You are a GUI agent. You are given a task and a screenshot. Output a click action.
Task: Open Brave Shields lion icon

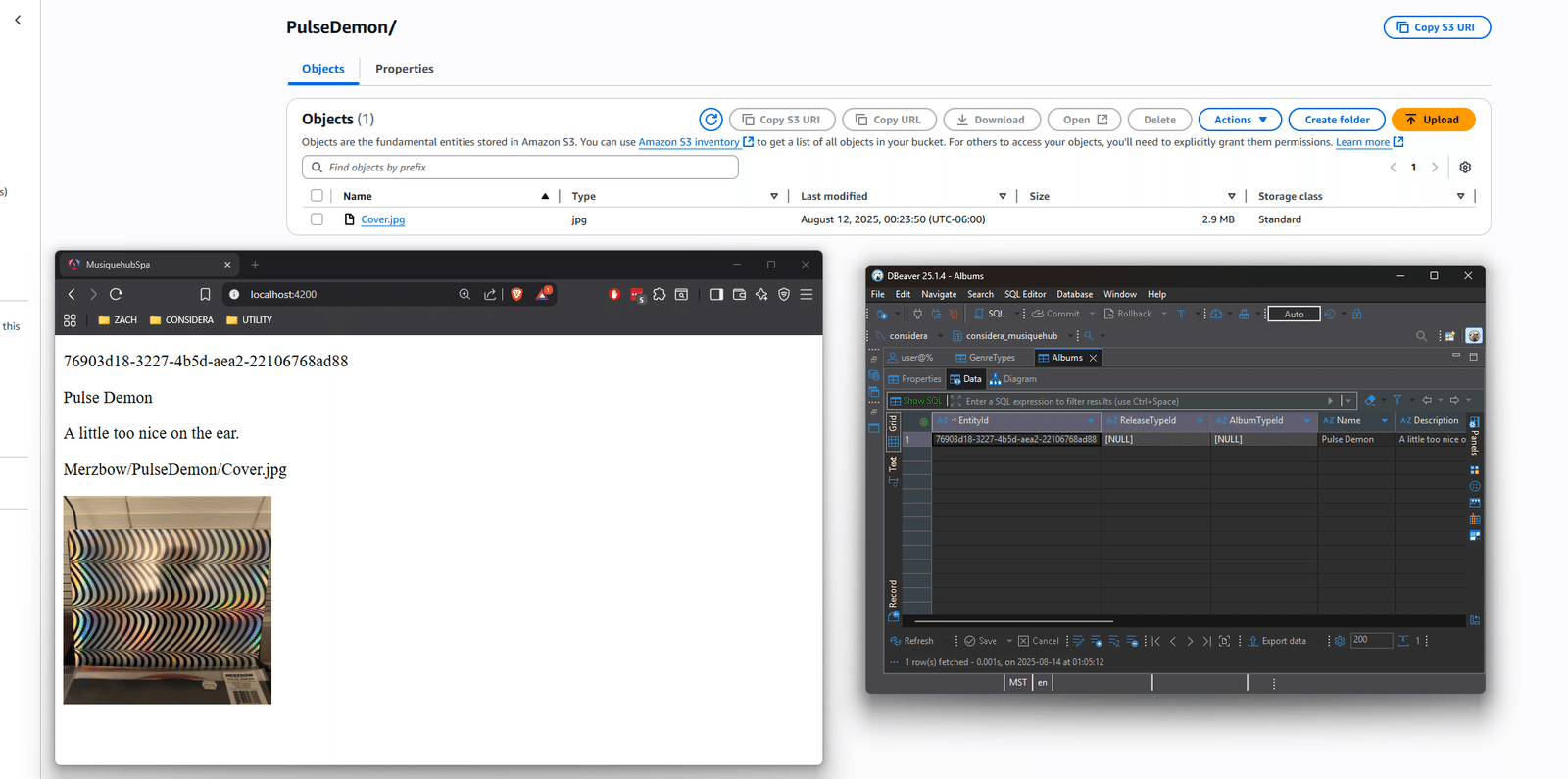click(x=517, y=294)
